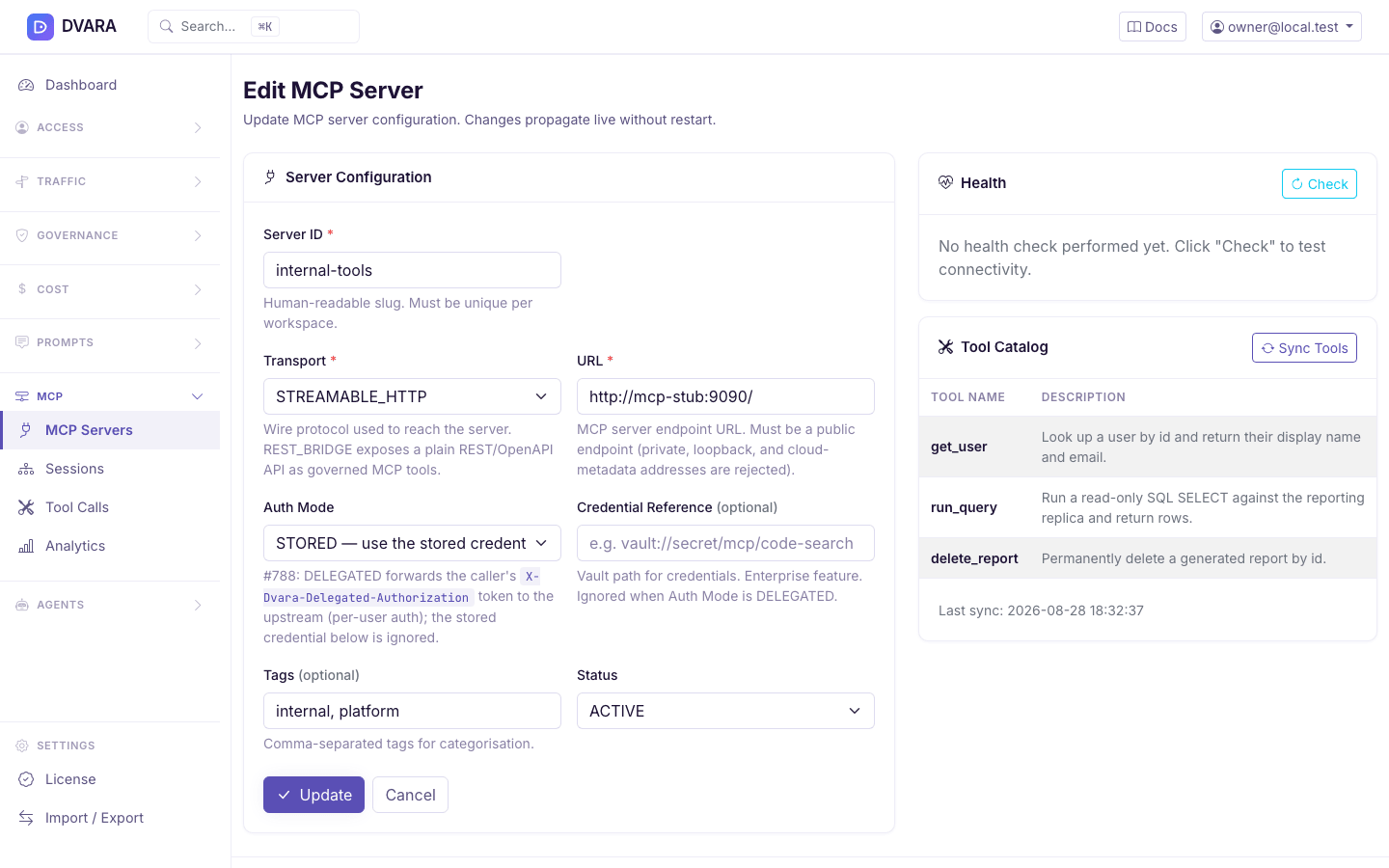The image size is (1389, 868).
Task: Open the Status dropdown
Action: [x=725, y=711]
